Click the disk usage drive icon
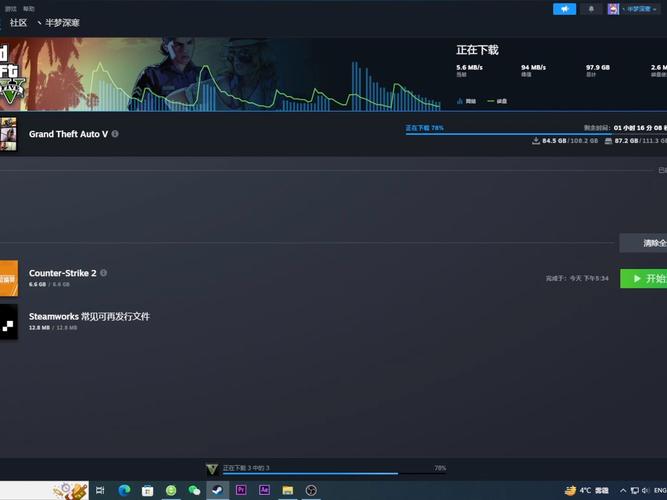Image resolution: width=667 pixels, height=500 pixels. (x=608, y=141)
